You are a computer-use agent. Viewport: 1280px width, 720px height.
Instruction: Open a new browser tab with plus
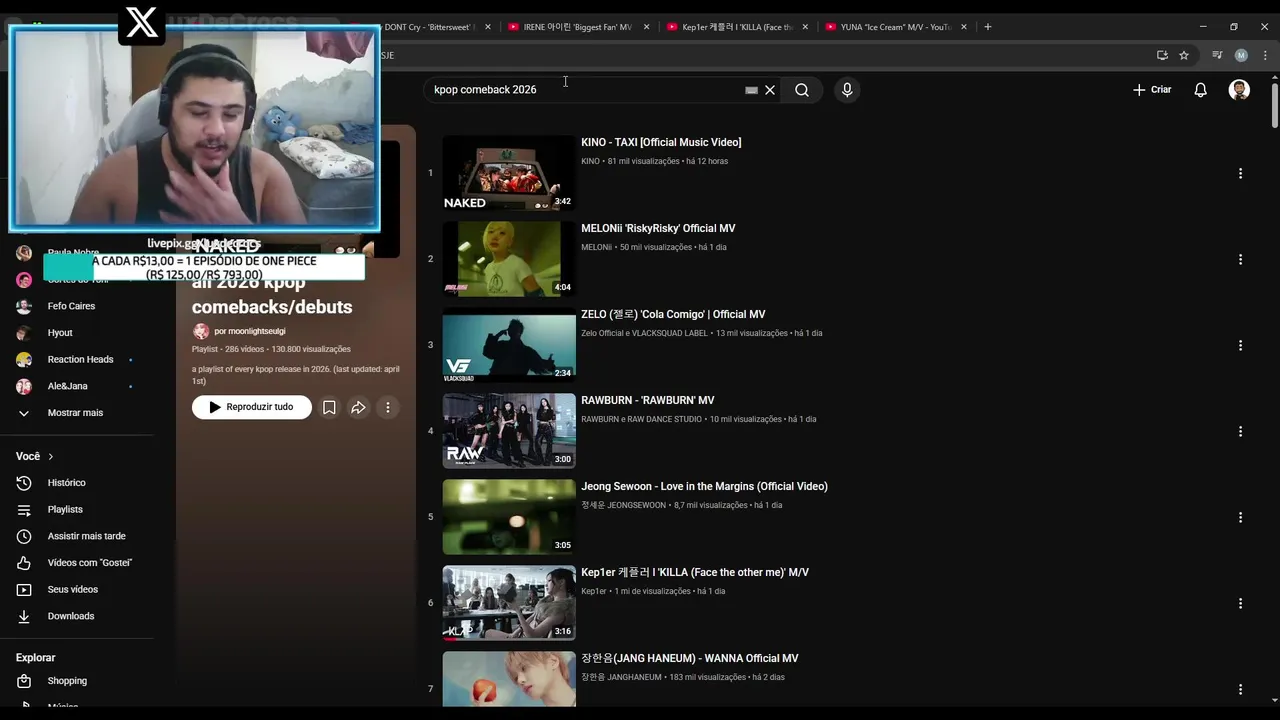pyautogui.click(x=988, y=27)
